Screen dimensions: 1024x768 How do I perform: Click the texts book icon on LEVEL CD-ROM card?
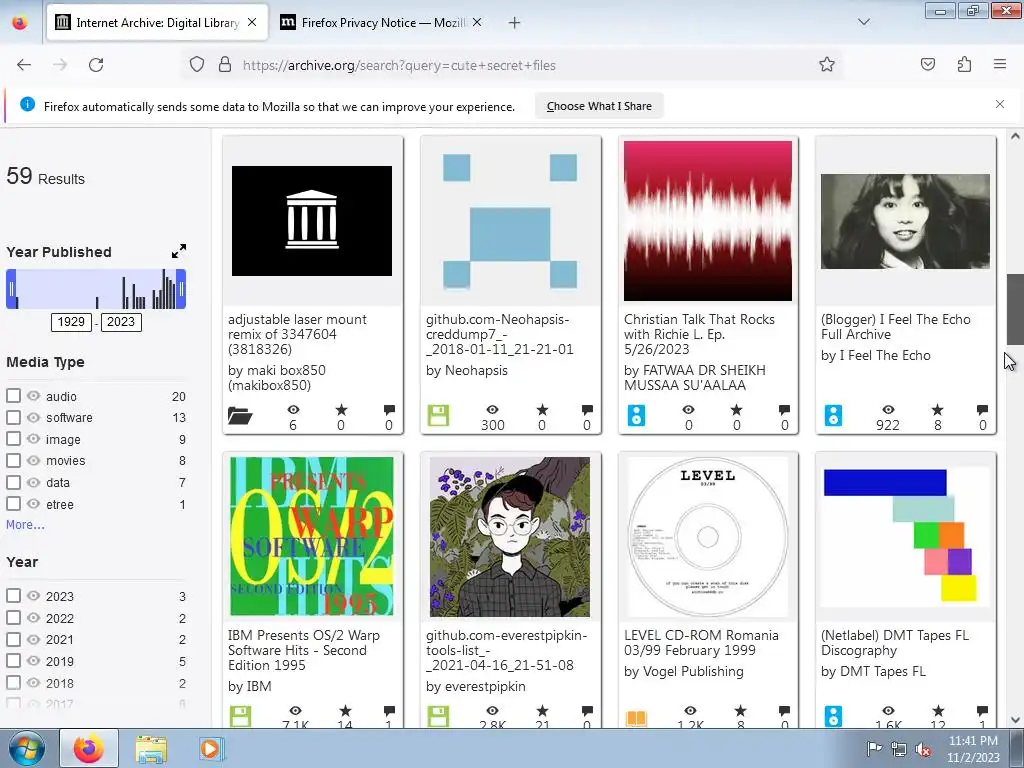click(x=636, y=718)
